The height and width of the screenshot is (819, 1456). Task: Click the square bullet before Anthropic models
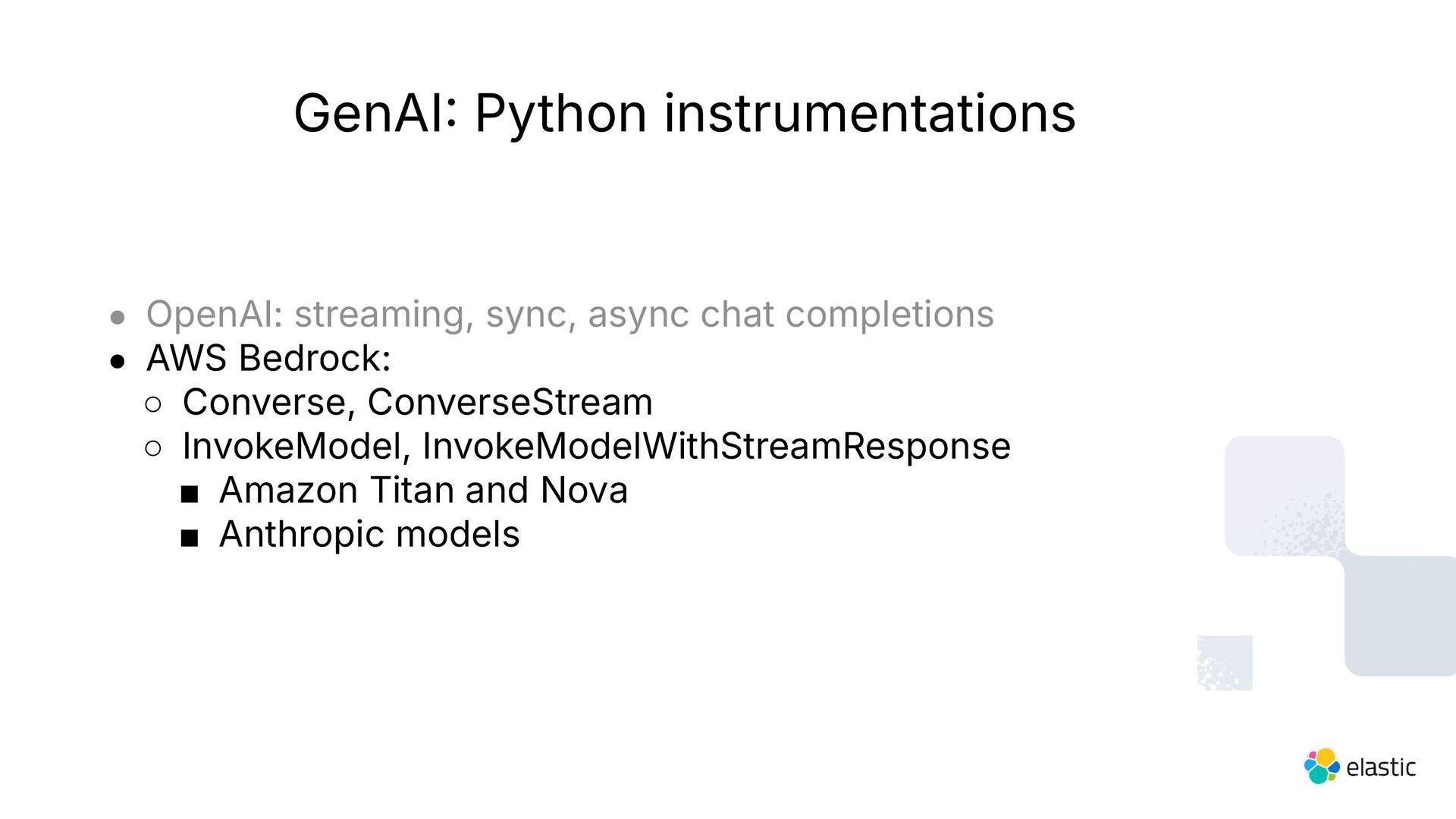click(190, 539)
